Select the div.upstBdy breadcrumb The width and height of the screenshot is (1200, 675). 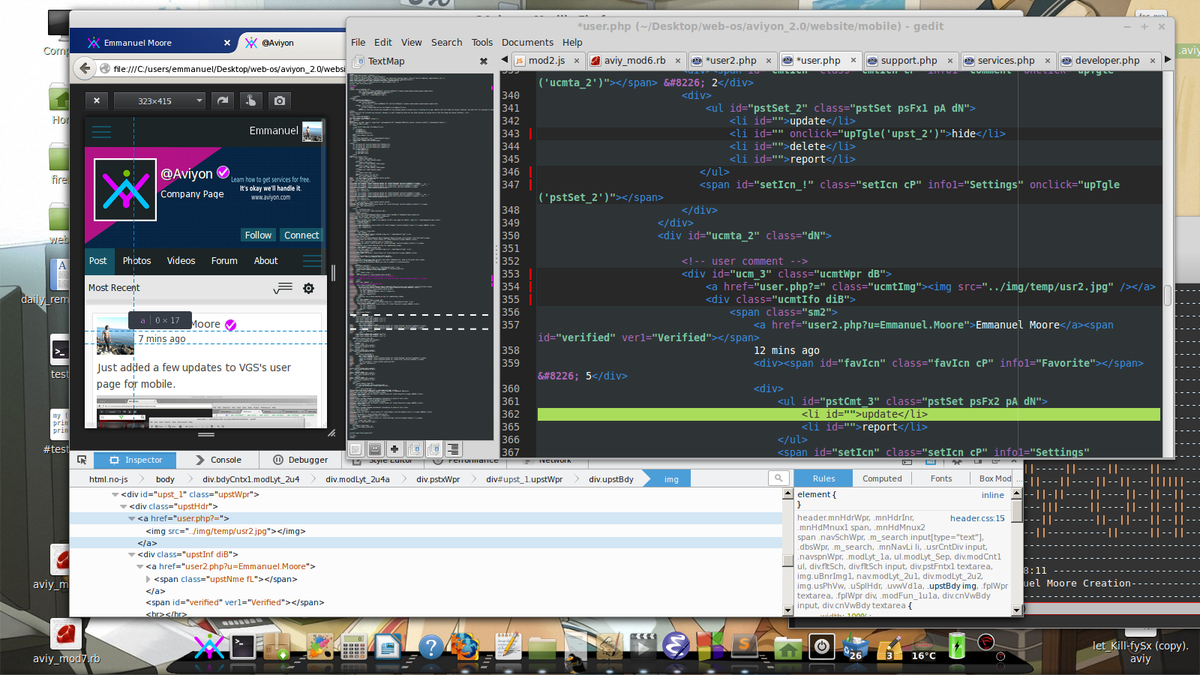(x=611, y=479)
